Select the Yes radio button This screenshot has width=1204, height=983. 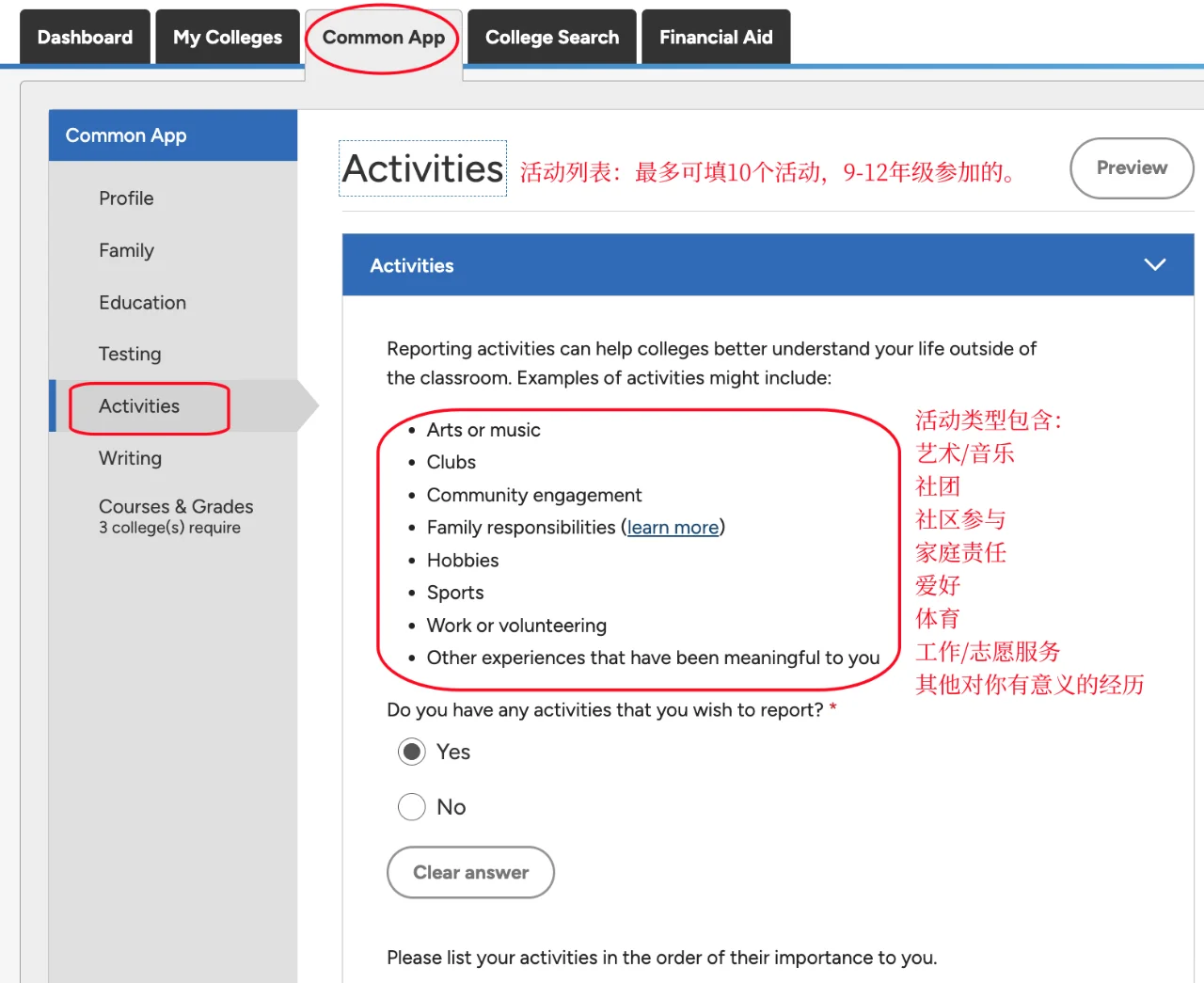coord(411,752)
